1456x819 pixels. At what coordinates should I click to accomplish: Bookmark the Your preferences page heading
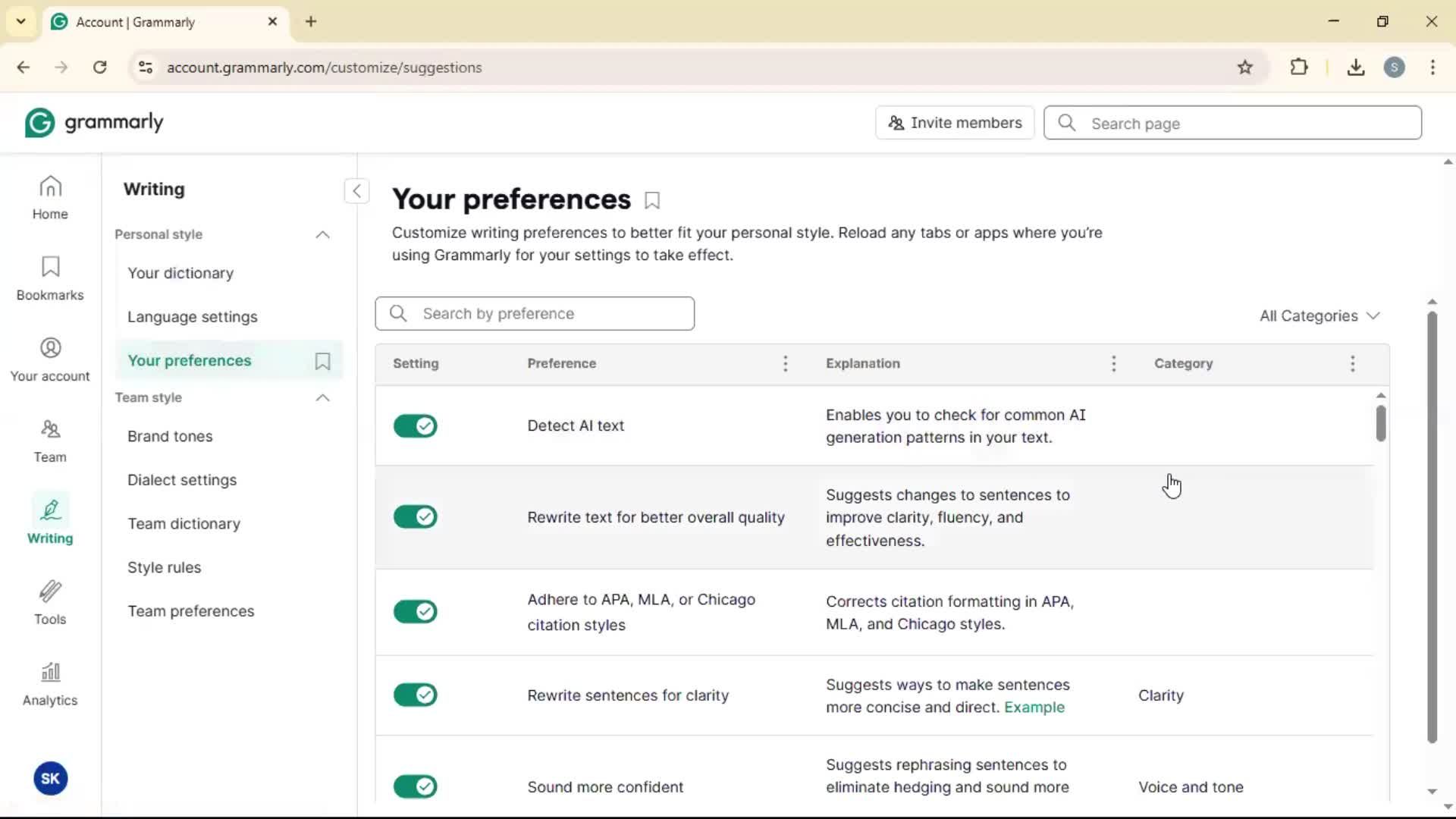pyautogui.click(x=652, y=201)
